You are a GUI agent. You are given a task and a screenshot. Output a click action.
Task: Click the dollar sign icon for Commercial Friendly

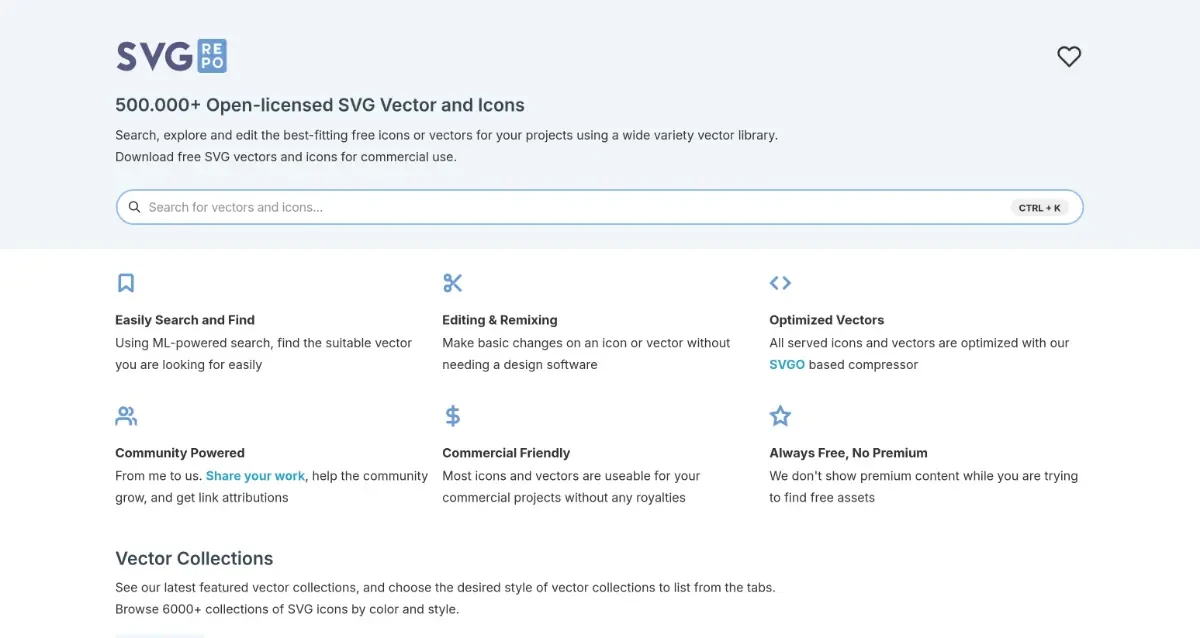pyautogui.click(x=453, y=416)
